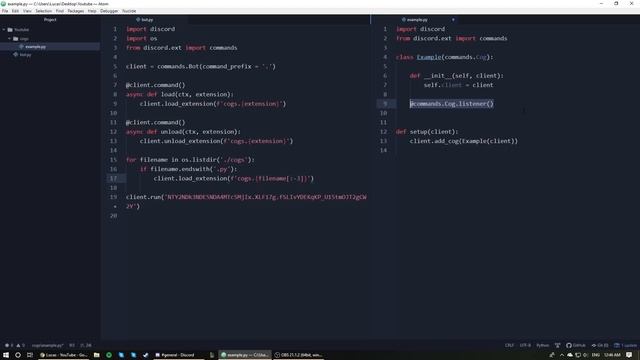Open File Explorer from the taskbar
Viewport: 640px width, 360px height.
click(97, 355)
